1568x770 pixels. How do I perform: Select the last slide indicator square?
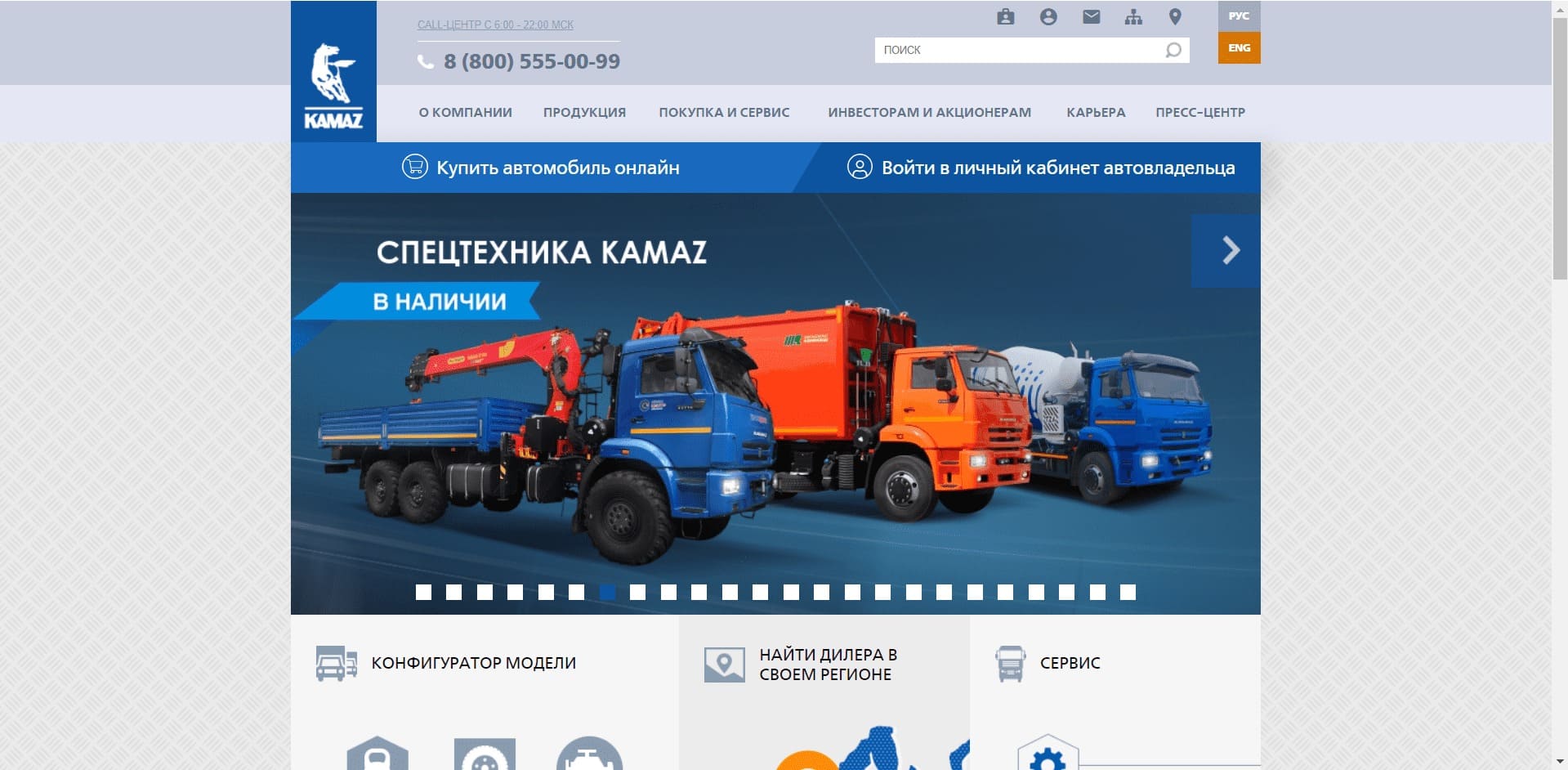pyautogui.click(x=1128, y=592)
